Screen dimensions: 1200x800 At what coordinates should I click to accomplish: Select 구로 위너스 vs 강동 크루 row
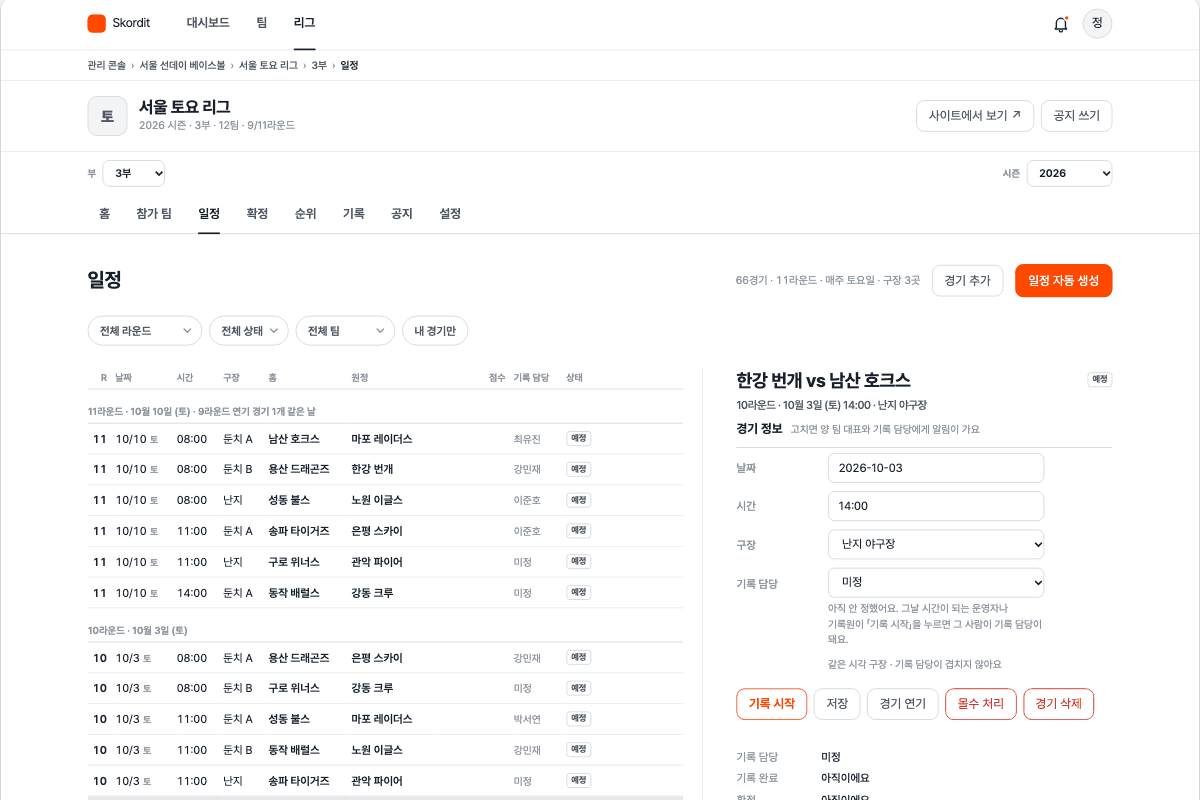coord(385,688)
